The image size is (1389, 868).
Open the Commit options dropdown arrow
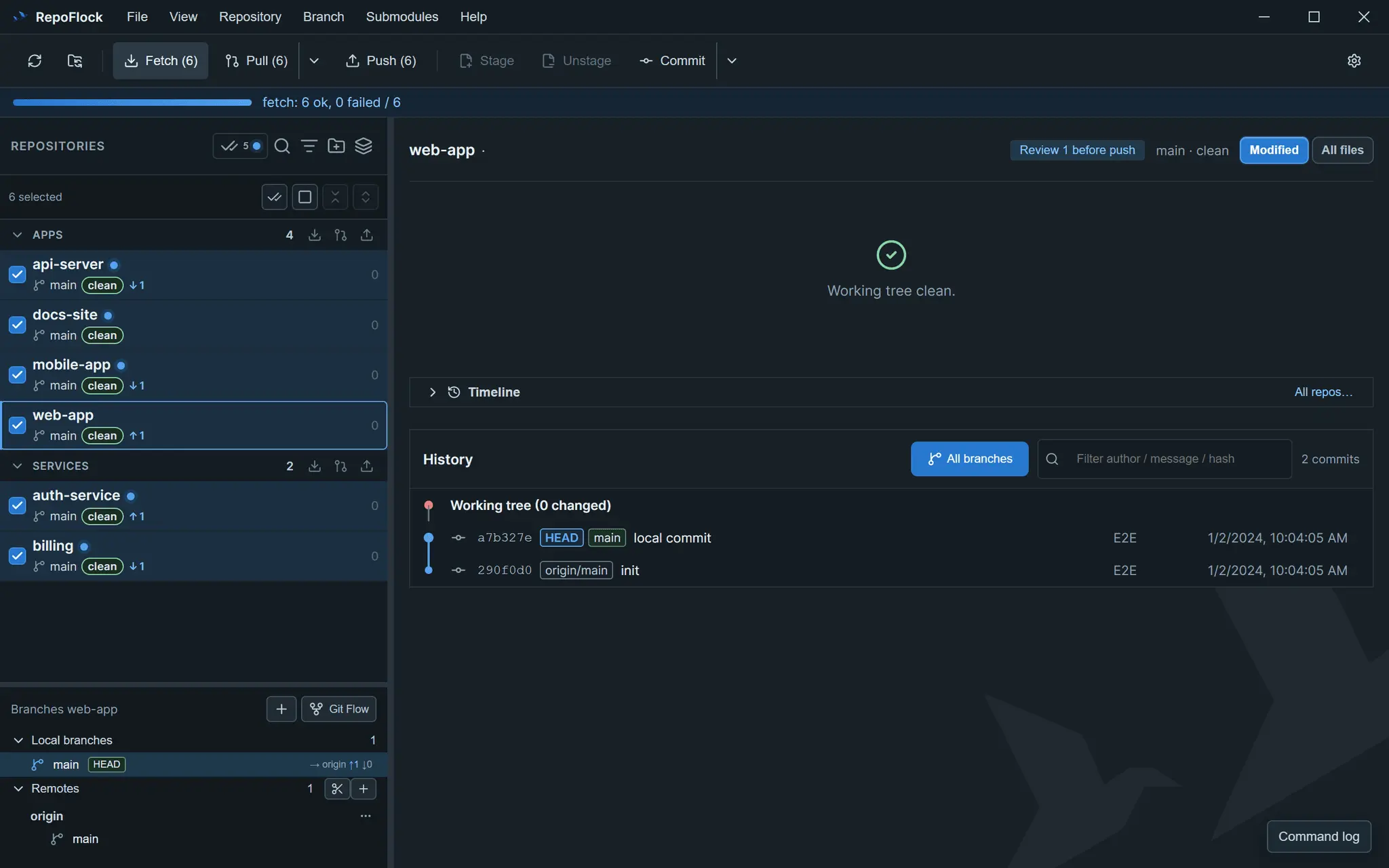click(732, 61)
